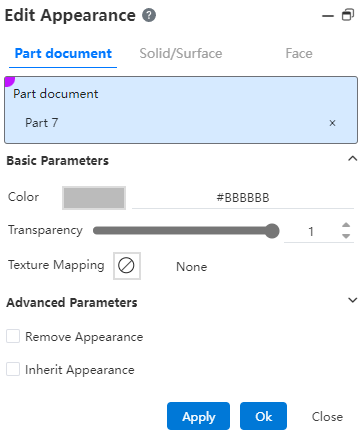Minimize the Edit Appearance dialog
The image size is (362, 435).
pyautogui.click(x=328, y=16)
